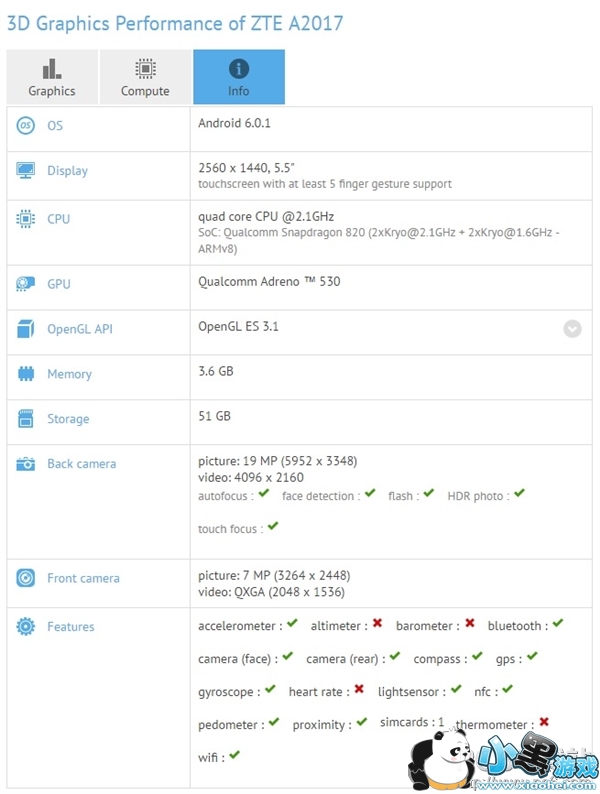This screenshot has width=600, height=794.
Task: Open the Compute tab
Action: coord(145,78)
